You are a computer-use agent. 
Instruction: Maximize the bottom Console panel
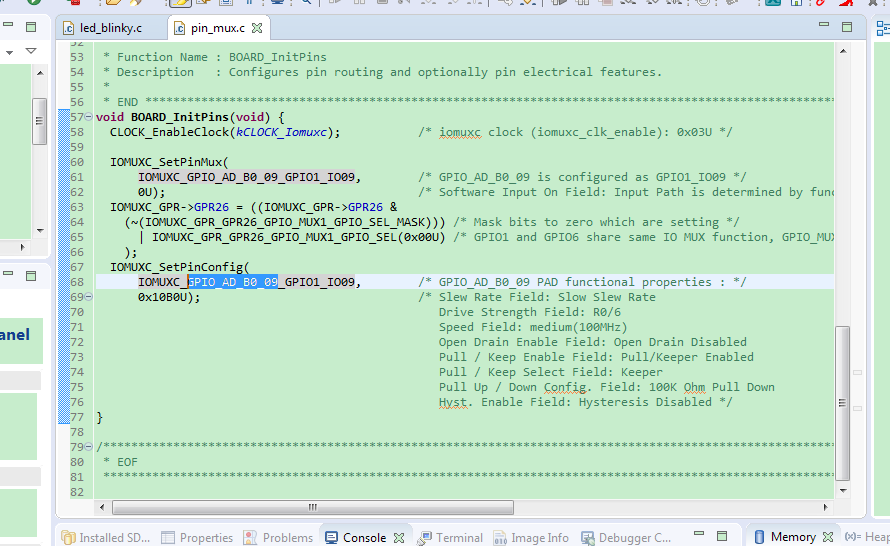click(722, 536)
